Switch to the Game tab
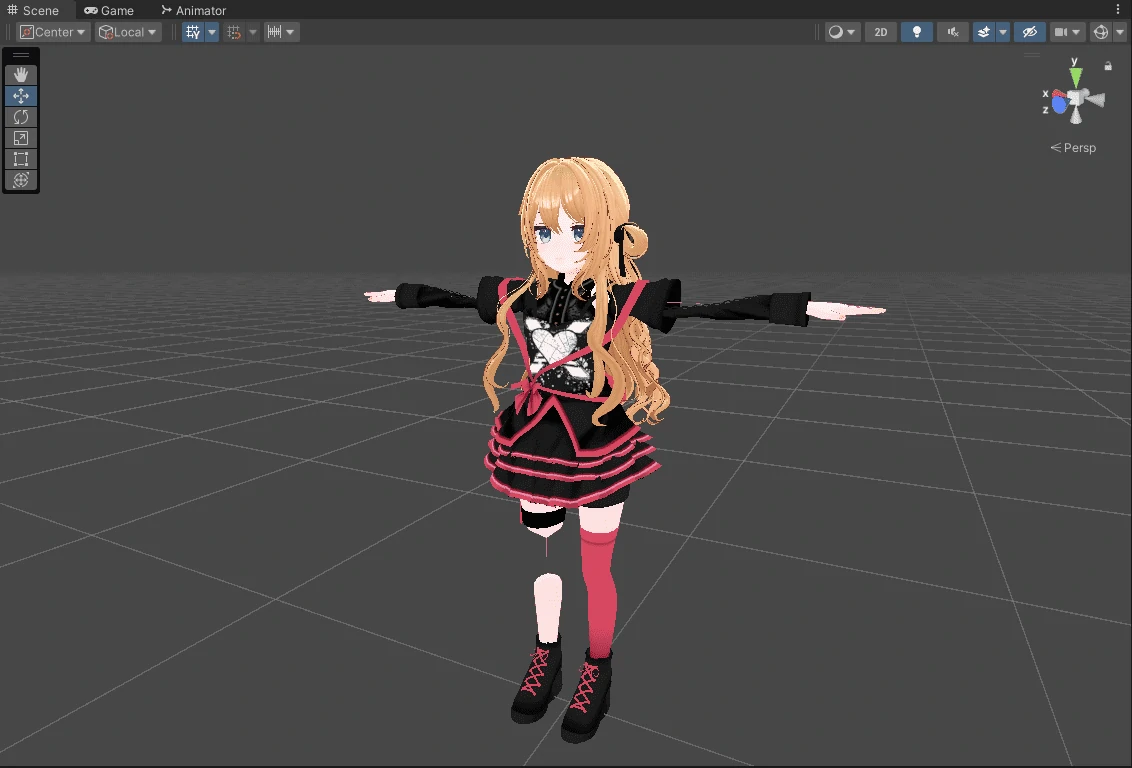1132x768 pixels. point(109,10)
